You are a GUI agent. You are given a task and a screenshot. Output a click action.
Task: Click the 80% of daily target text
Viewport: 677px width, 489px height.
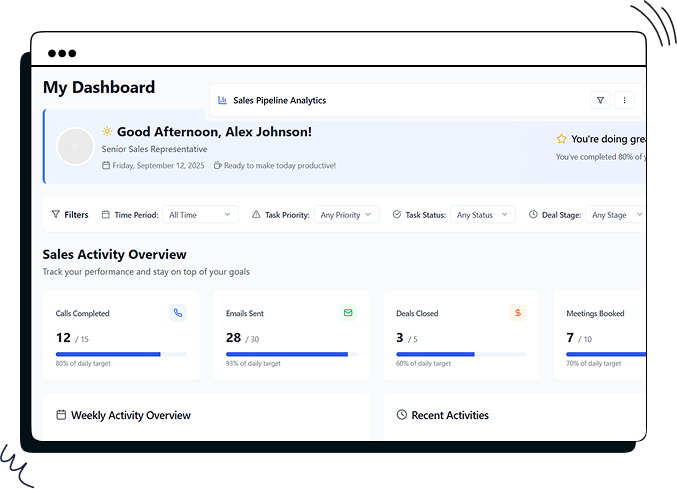[83, 363]
